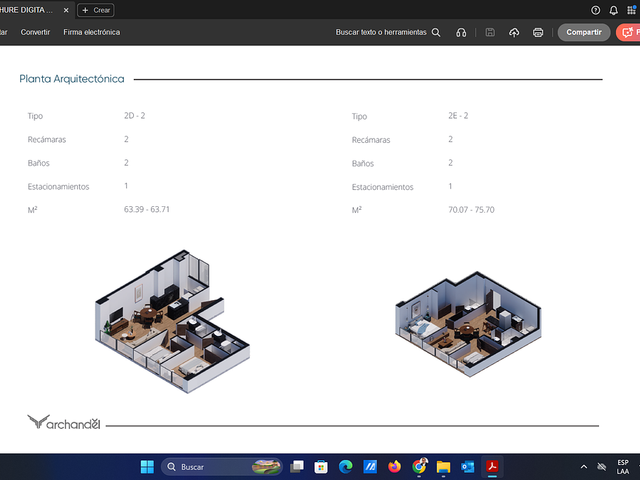Close the brochure document tab

tap(66, 10)
